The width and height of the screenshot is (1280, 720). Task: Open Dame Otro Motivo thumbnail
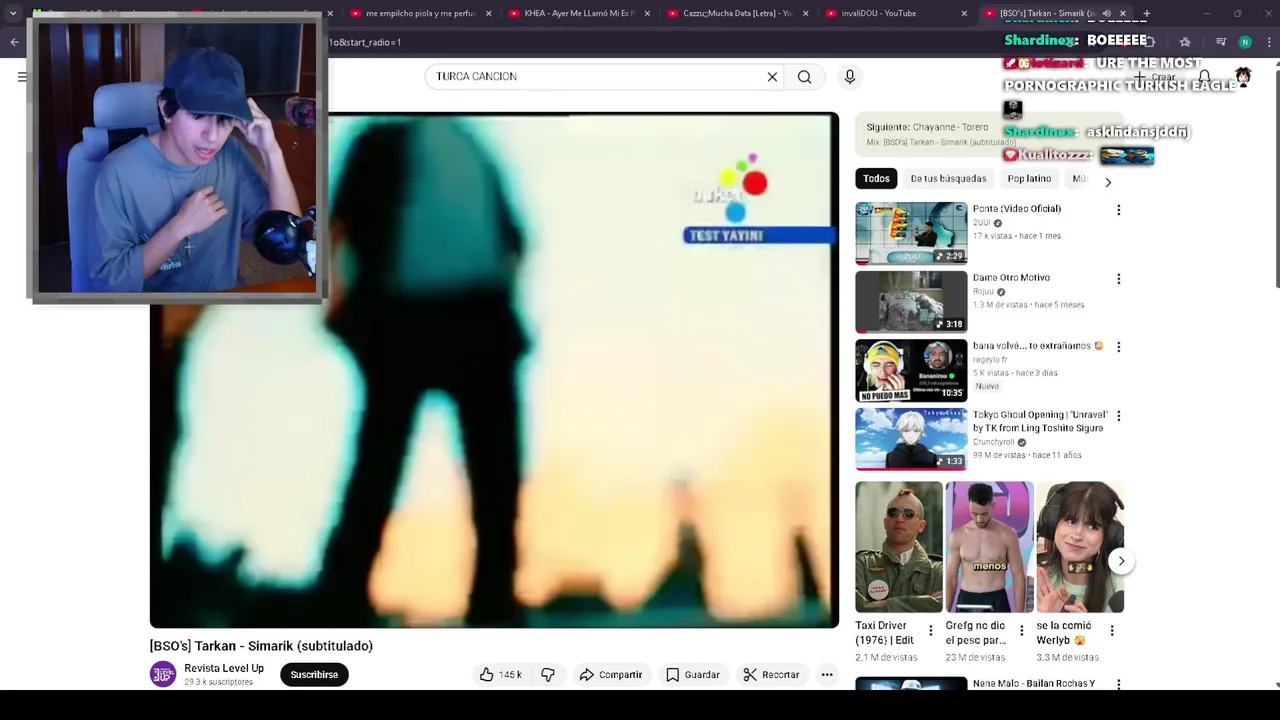pyautogui.click(x=911, y=301)
